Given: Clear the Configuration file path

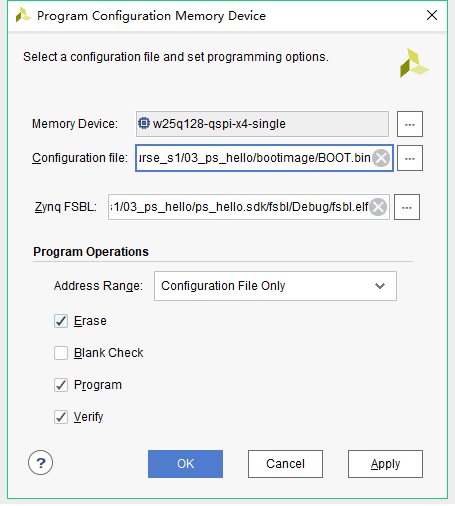Looking at the screenshot, I should coord(381,158).
